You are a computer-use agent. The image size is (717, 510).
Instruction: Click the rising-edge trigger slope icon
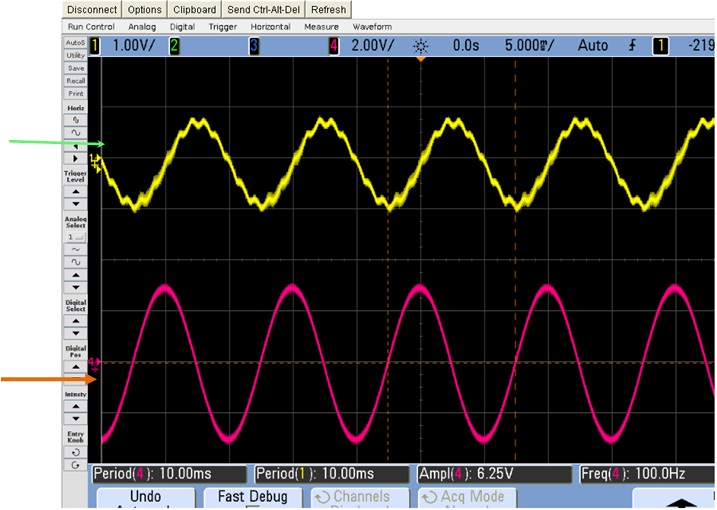coord(632,46)
